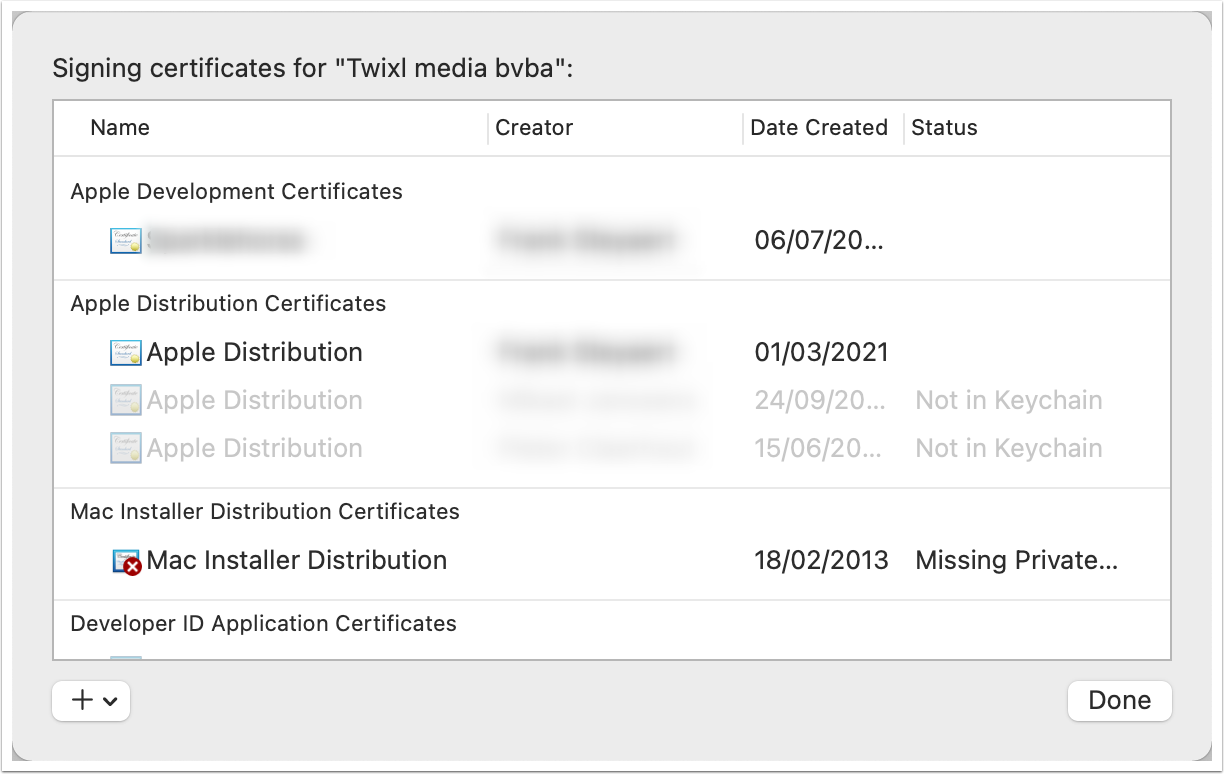
Task: Click "Developer ID Application Certificates" section heading
Action: tap(264, 623)
